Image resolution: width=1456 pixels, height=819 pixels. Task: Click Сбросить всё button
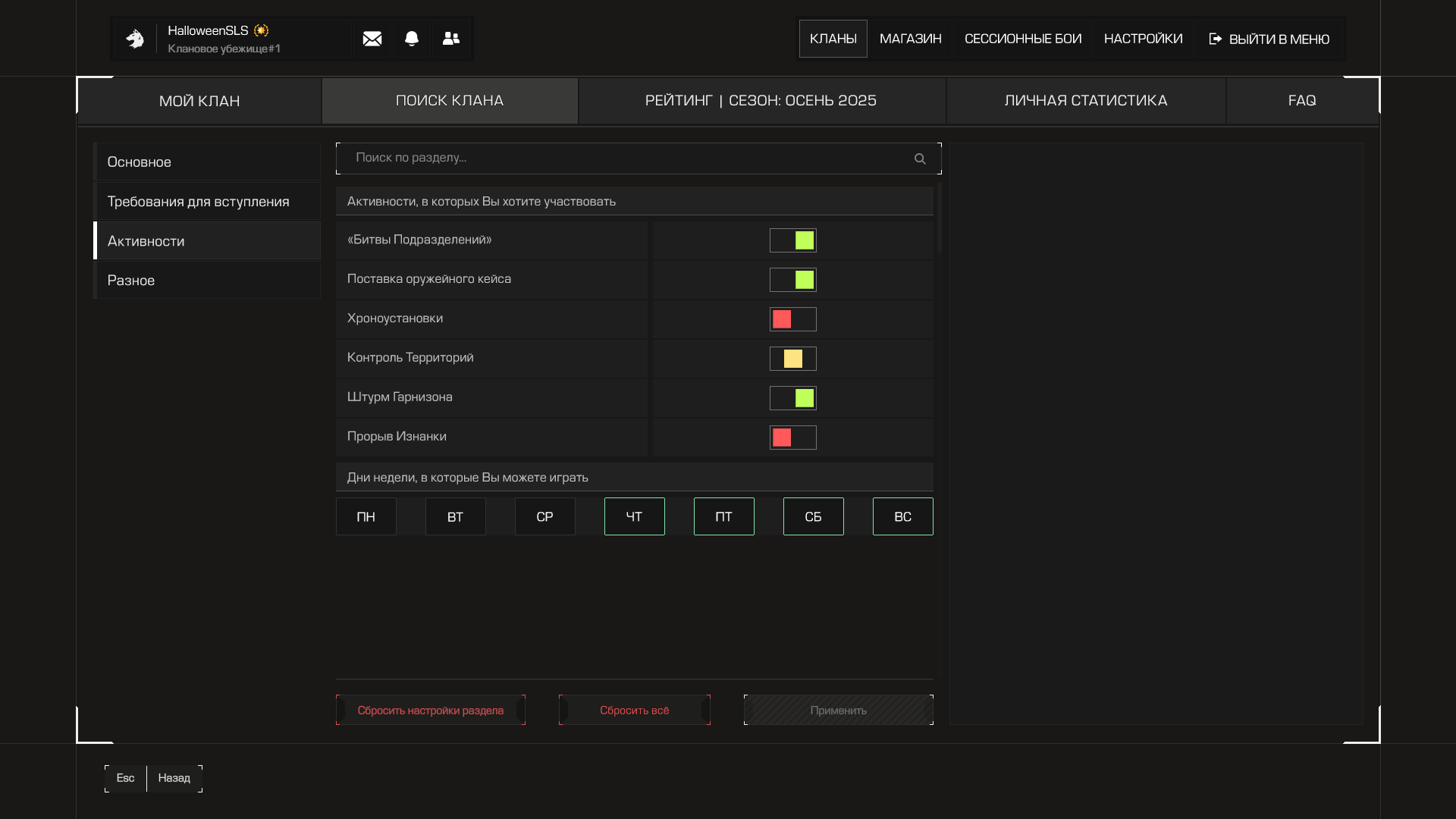[x=634, y=711]
